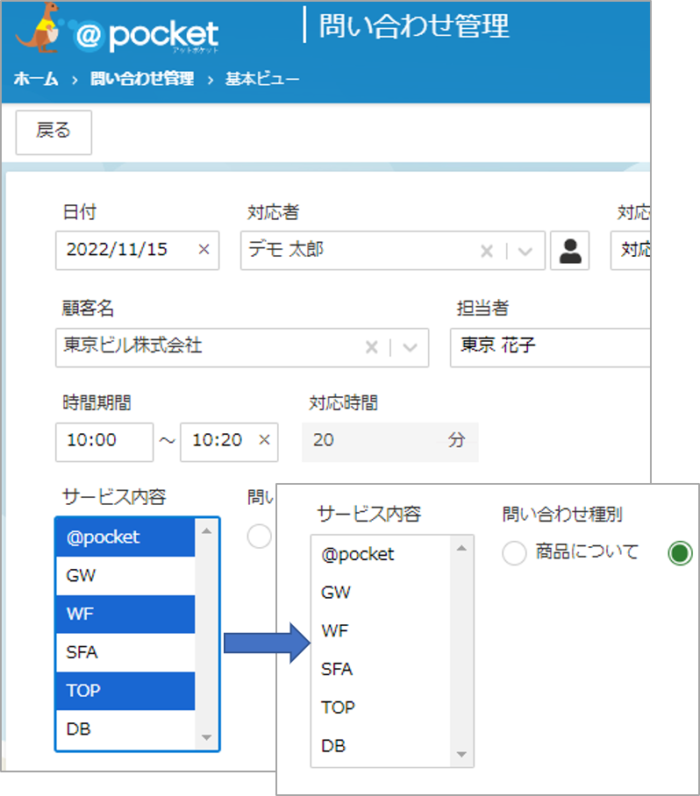Screen dimensions: 700x796
Task: Click the 日付 input showing 2022/11/15
Action: 137,250
